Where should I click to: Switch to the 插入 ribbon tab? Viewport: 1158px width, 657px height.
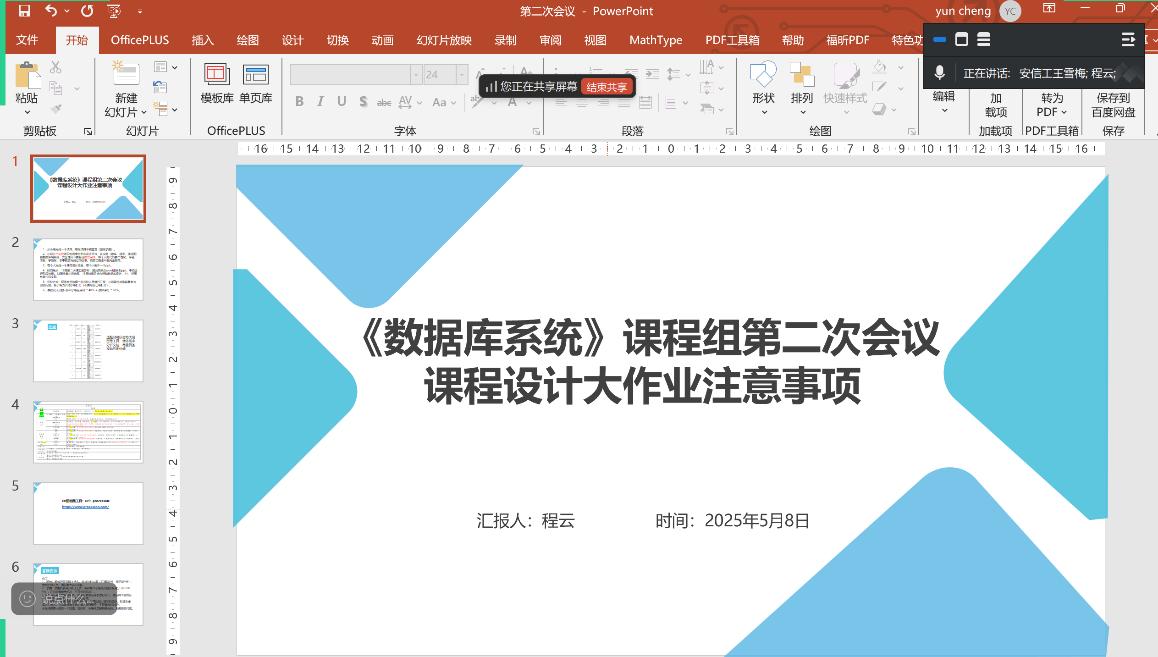pos(203,40)
